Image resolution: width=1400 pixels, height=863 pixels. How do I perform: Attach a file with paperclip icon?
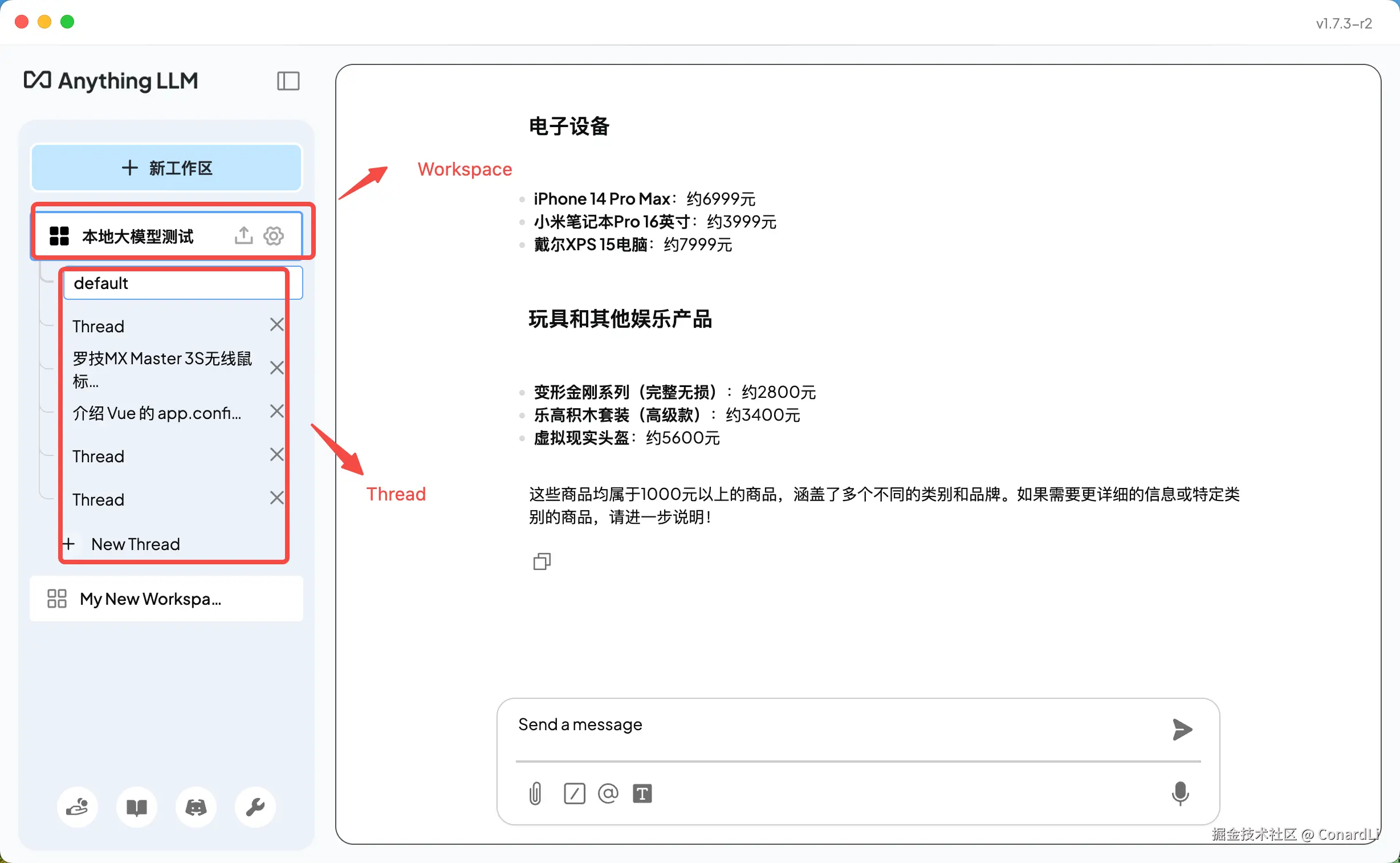point(535,793)
